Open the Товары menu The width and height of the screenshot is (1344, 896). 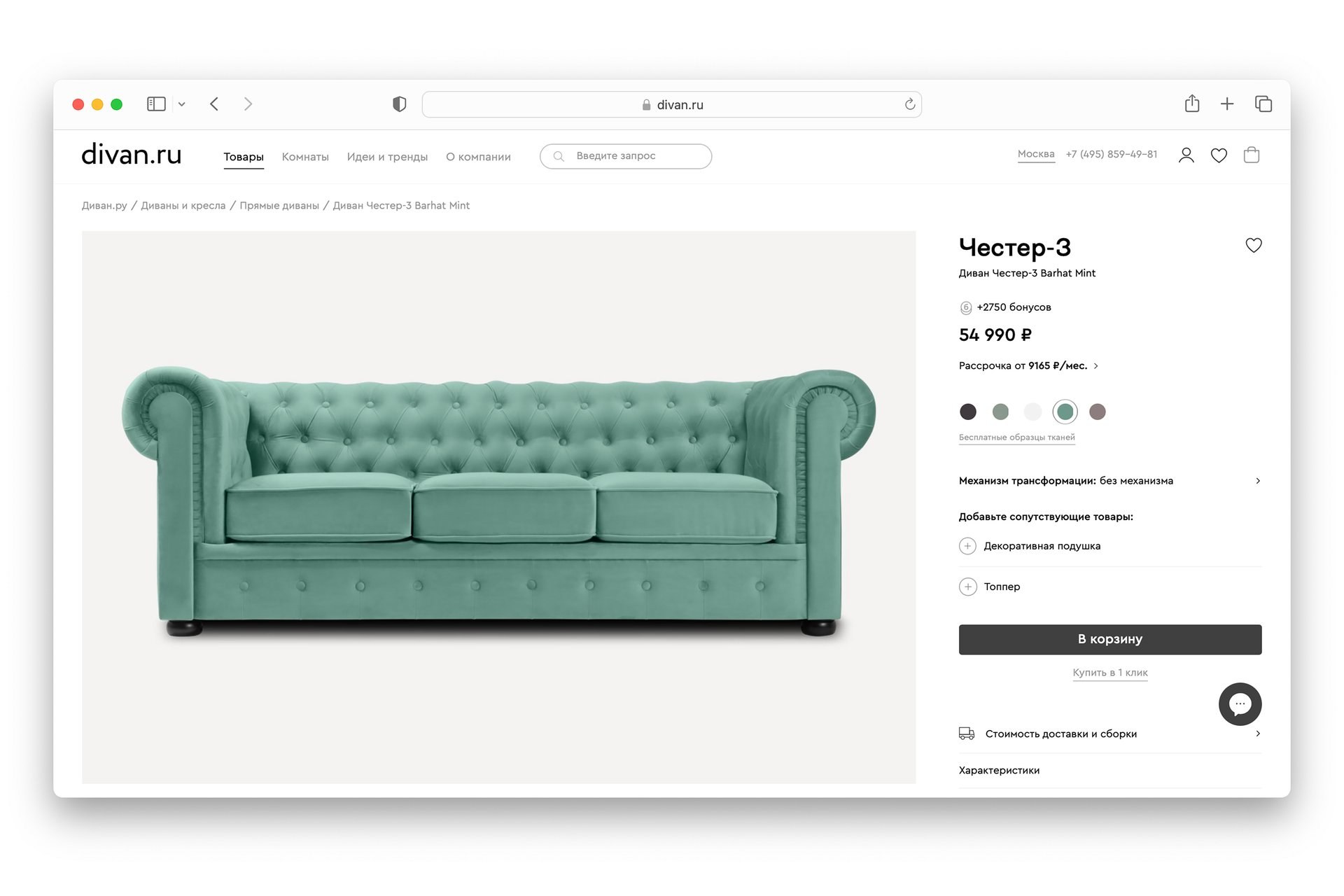pos(243,157)
